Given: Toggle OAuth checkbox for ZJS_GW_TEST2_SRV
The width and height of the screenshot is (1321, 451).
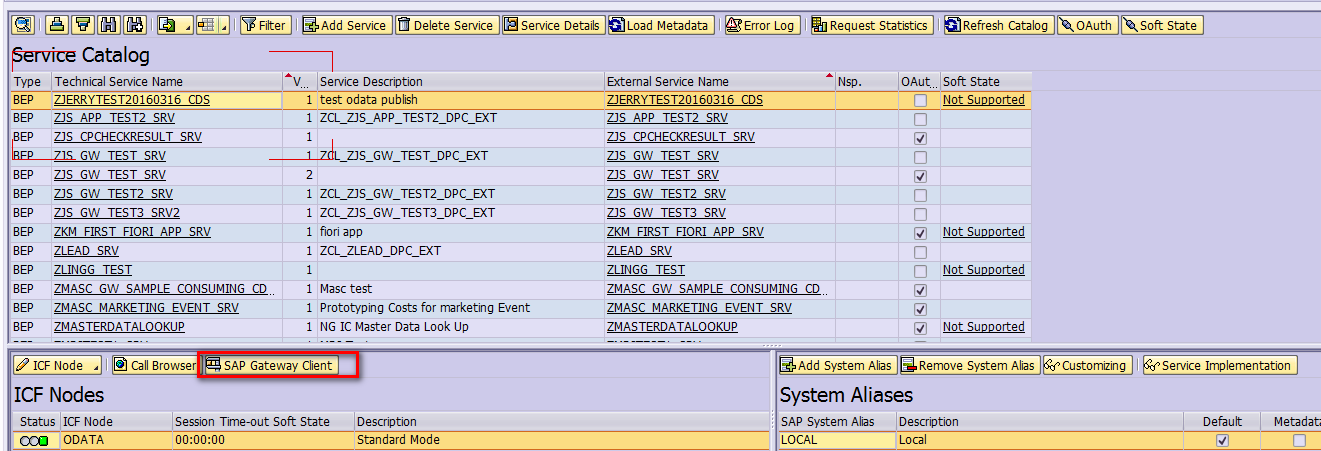Looking at the screenshot, I should click(x=920, y=195).
